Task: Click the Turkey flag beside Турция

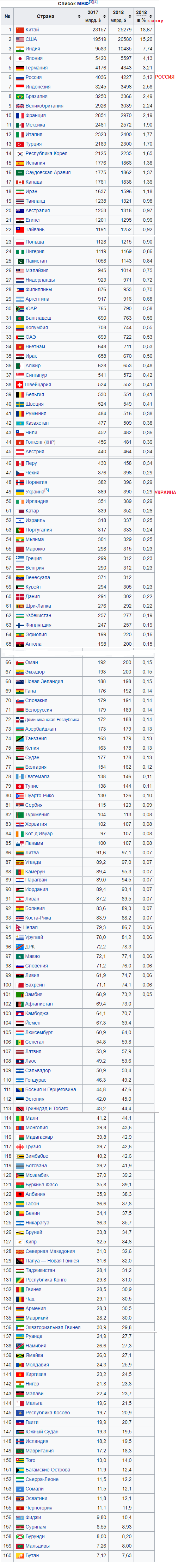Action: (19, 144)
